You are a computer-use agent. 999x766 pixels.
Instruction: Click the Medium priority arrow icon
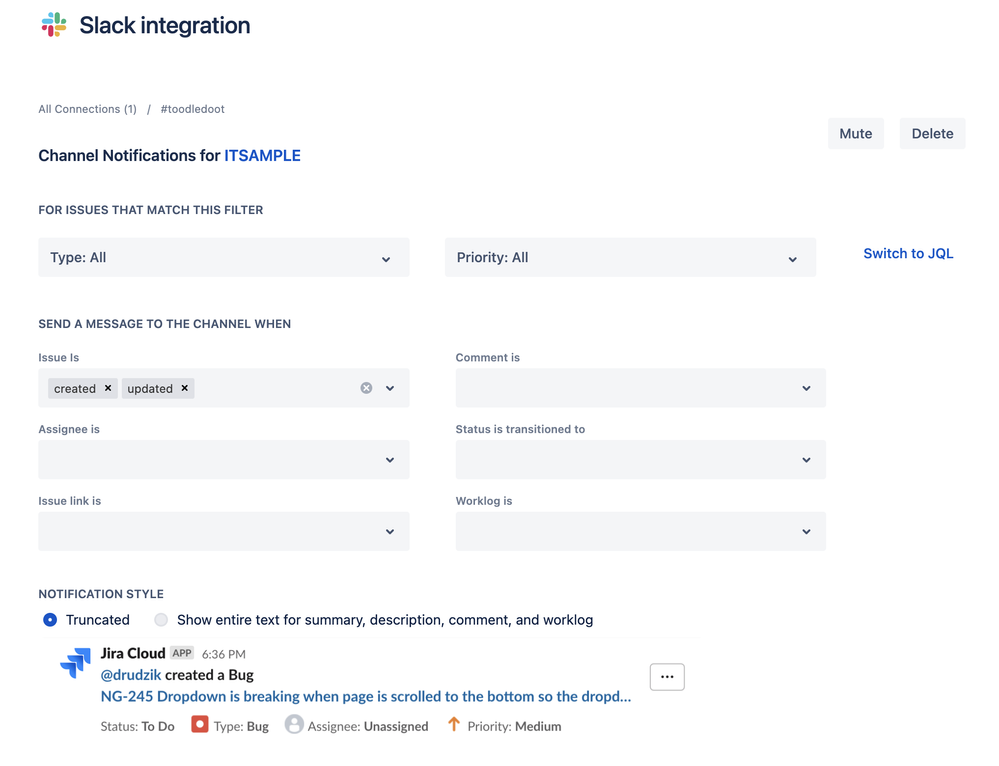click(454, 724)
